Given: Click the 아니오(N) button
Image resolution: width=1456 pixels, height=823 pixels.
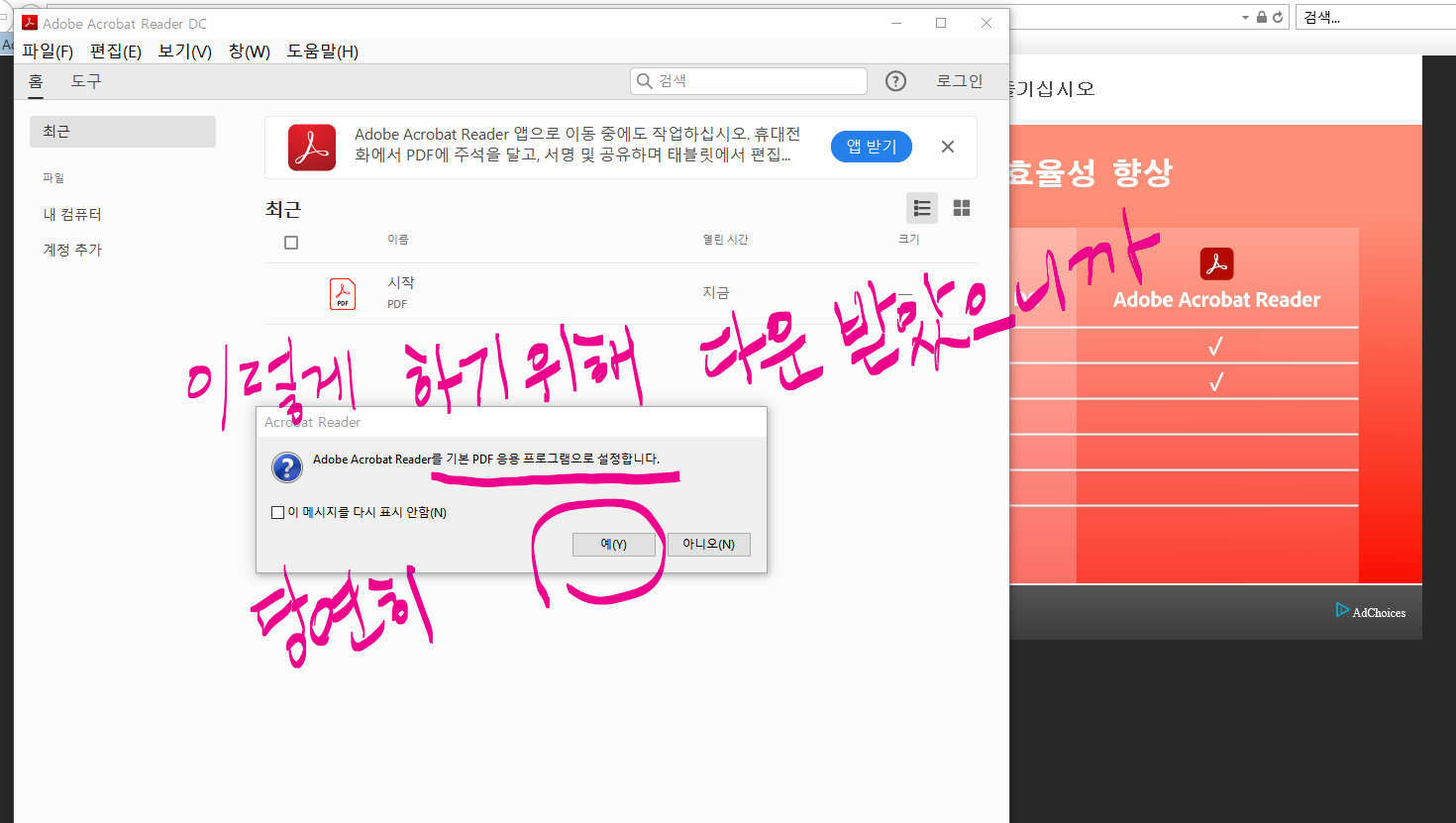Looking at the screenshot, I should (x=709, y=545).
